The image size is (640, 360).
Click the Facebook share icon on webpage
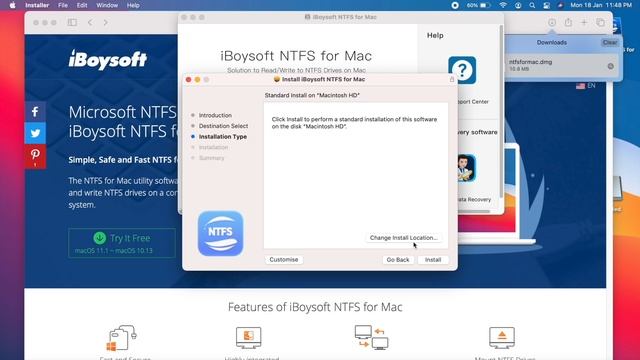point(35,112)
